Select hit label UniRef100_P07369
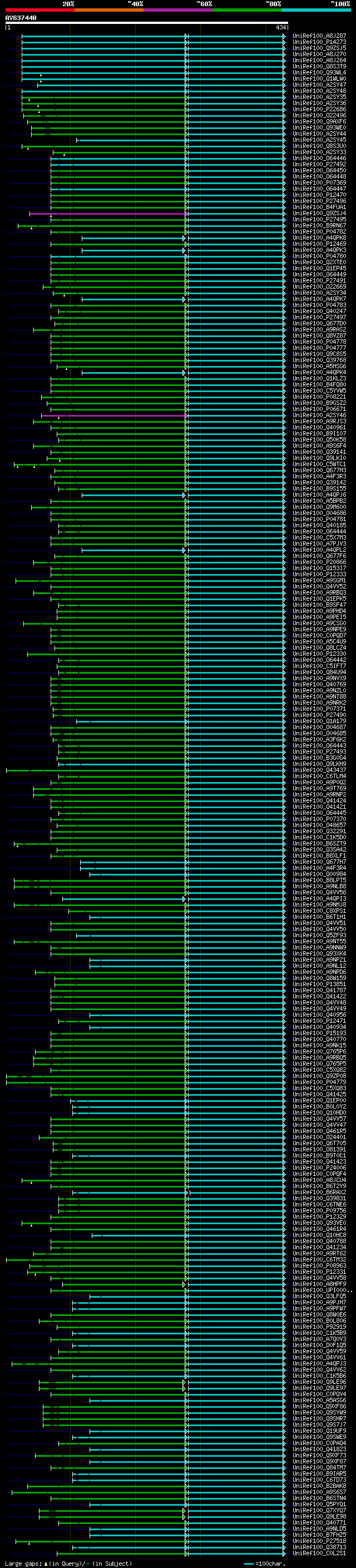Image resolution: width=356 pixels, height=1568 pixels. click(x=319, y=182)
